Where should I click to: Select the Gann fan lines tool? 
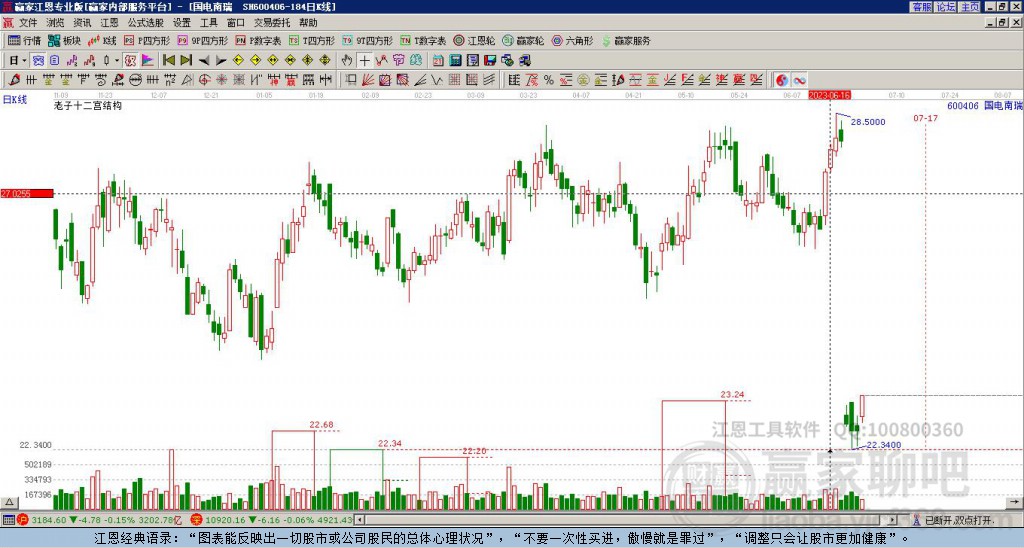click(368, 80)
